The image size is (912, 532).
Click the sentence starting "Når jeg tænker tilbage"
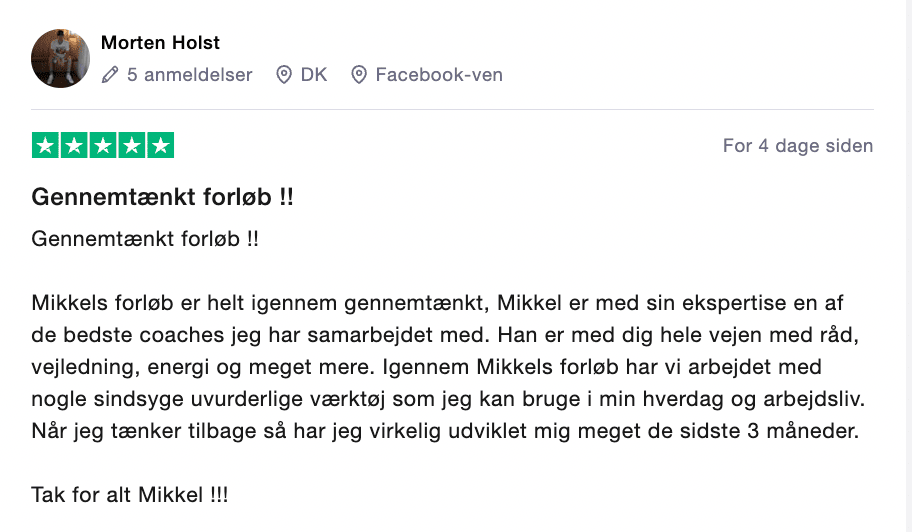pyautogui.click(x=445, y=431)
